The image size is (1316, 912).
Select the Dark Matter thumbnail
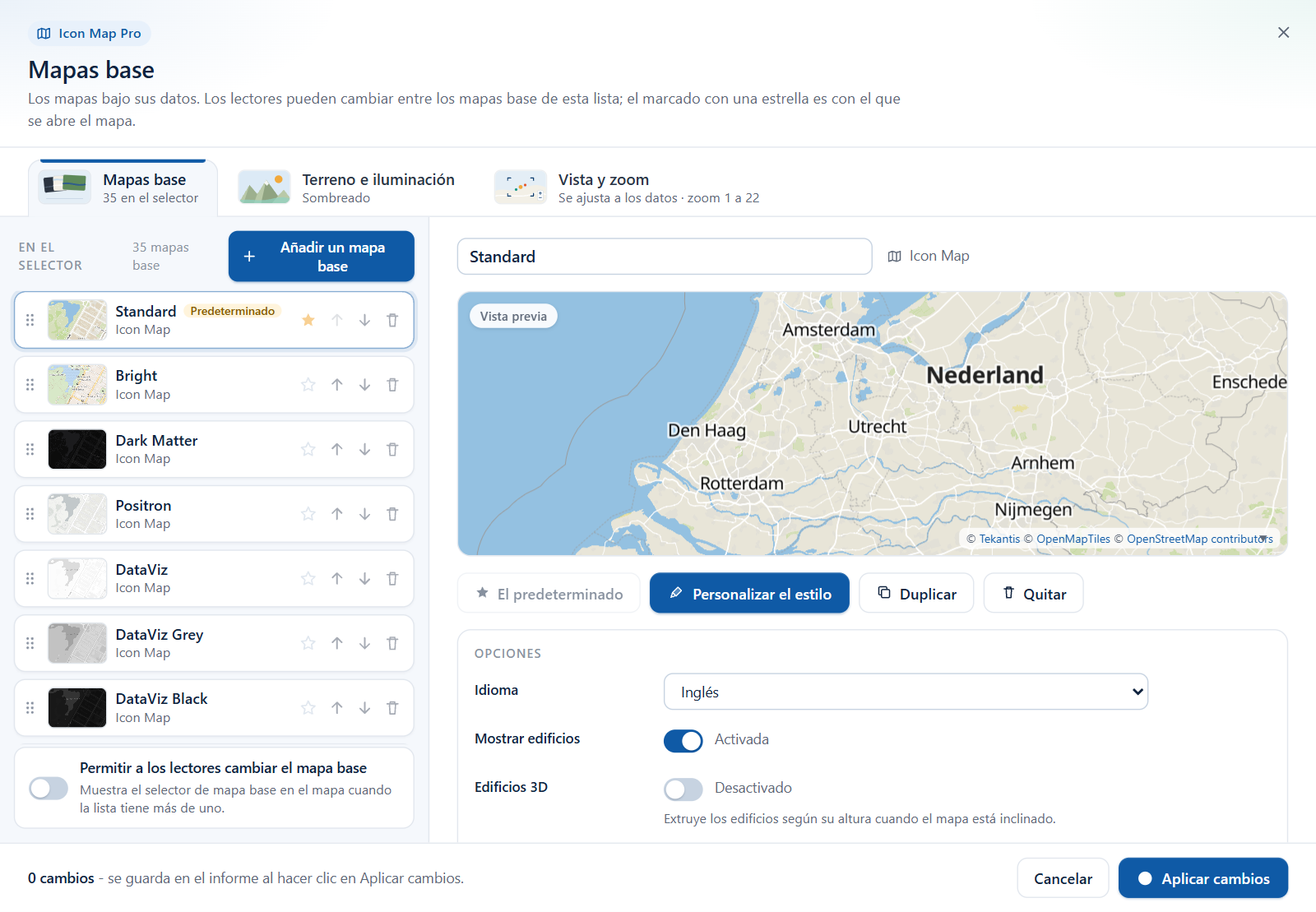coord(77,449)
